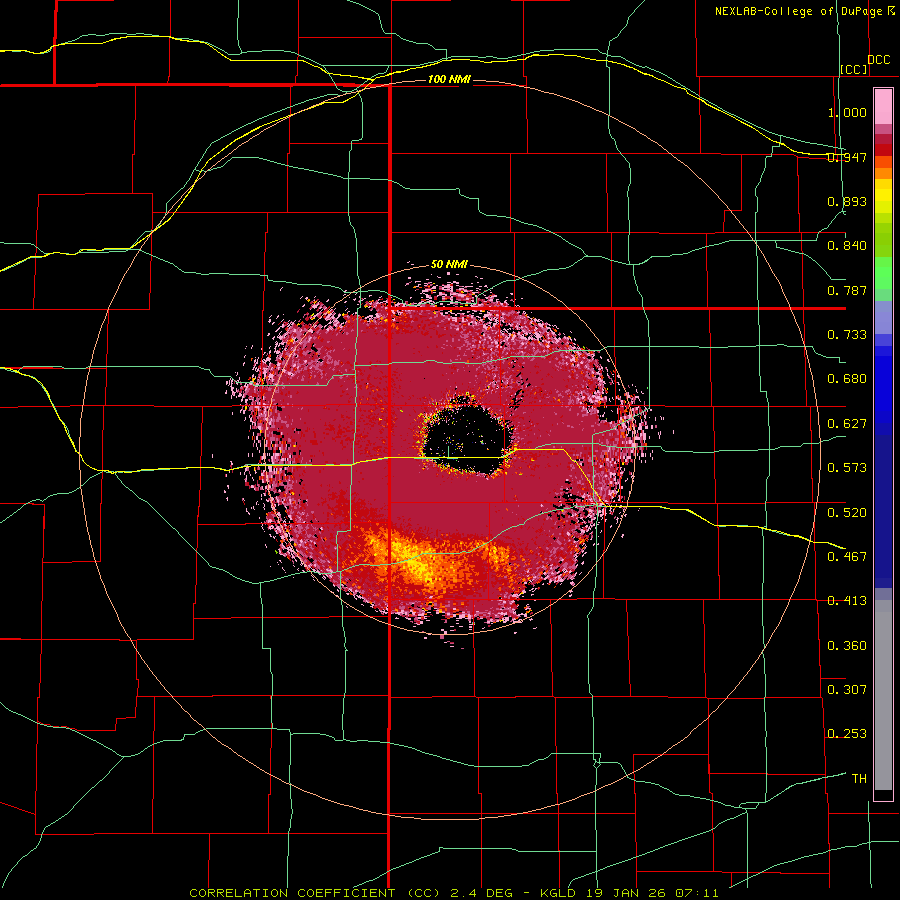Click the yellow-orange low CC patch in echo
The image size is (900, 900).
(x=424, y=562)
